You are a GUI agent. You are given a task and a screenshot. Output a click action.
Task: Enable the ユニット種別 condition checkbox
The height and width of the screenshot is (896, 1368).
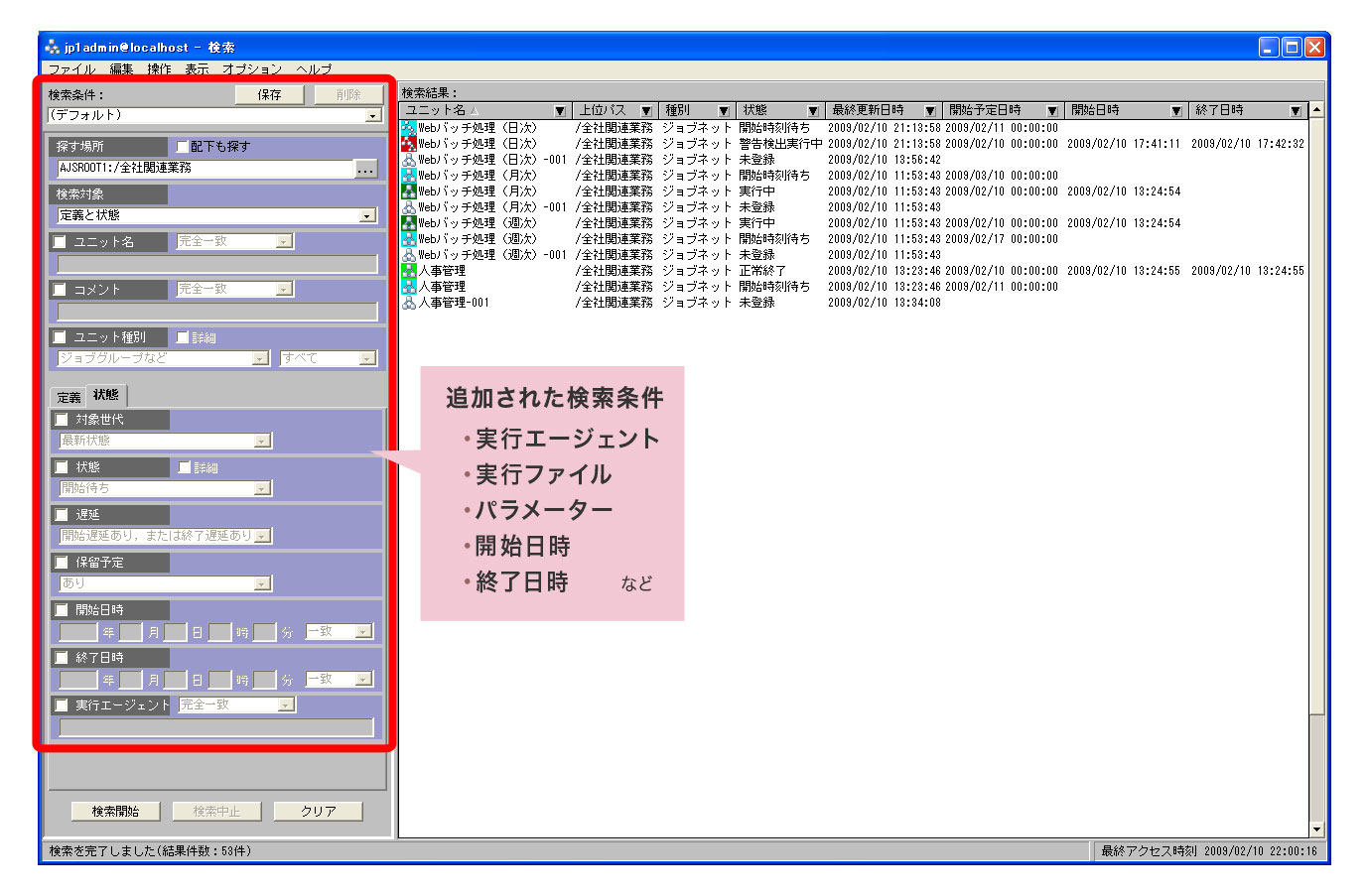point(60,337)
